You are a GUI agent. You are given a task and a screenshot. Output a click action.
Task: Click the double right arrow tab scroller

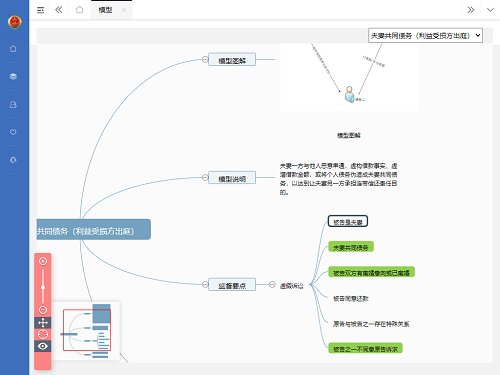point(470,10)
